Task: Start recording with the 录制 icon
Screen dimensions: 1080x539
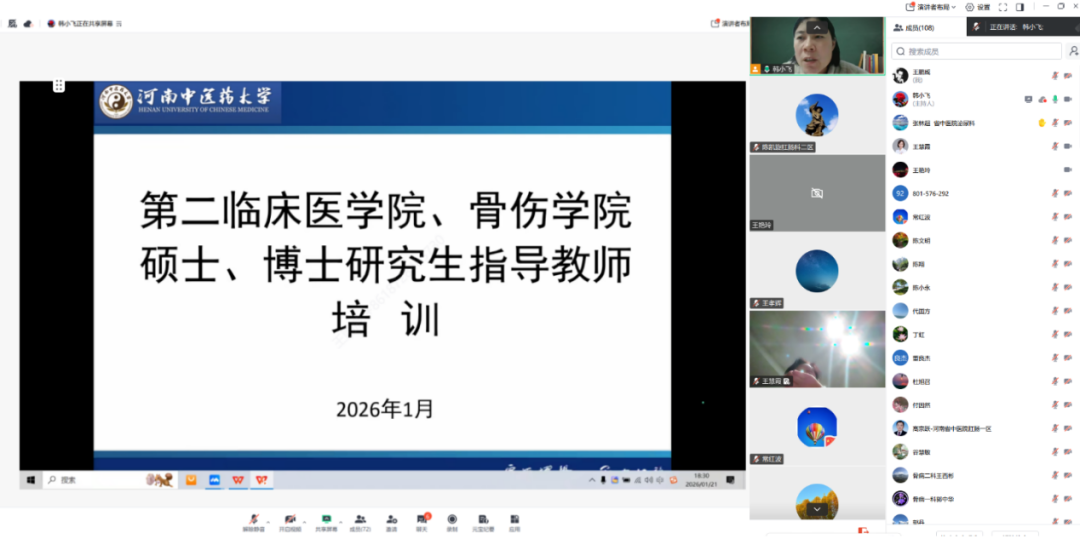Action: click(452, 521)
